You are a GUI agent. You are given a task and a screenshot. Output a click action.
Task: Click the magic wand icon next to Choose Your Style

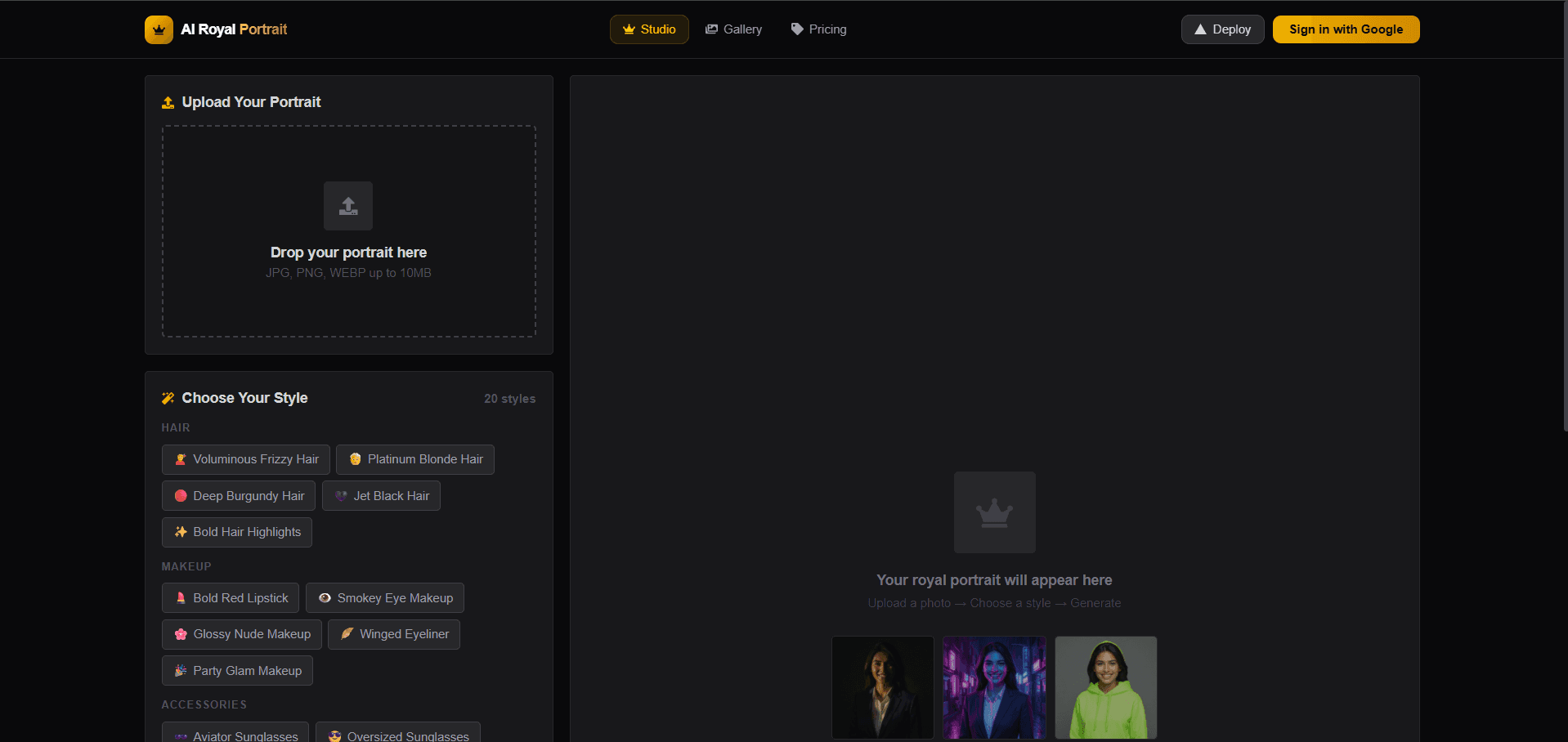click(x=168, y=398)
